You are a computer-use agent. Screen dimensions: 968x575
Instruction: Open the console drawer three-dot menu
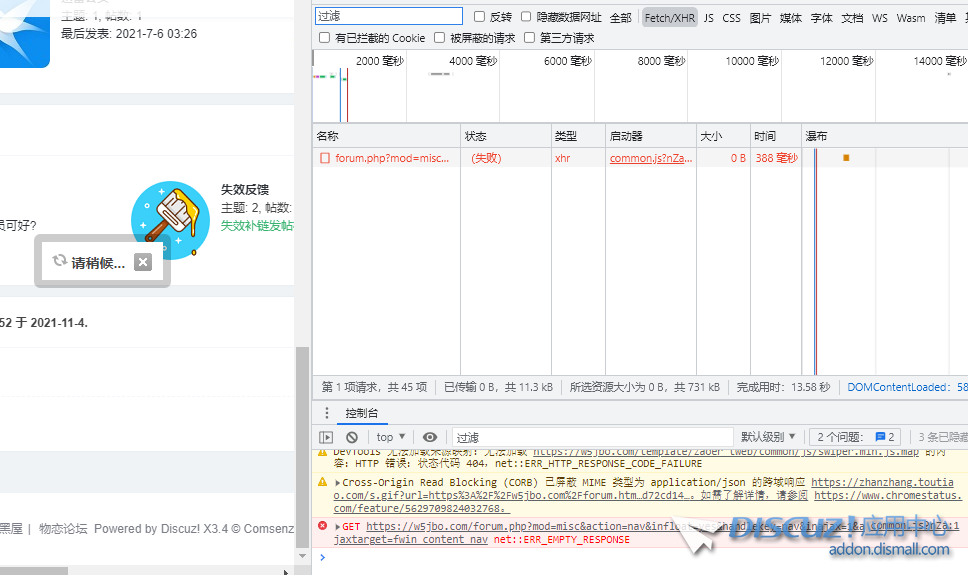click(326, 413)
